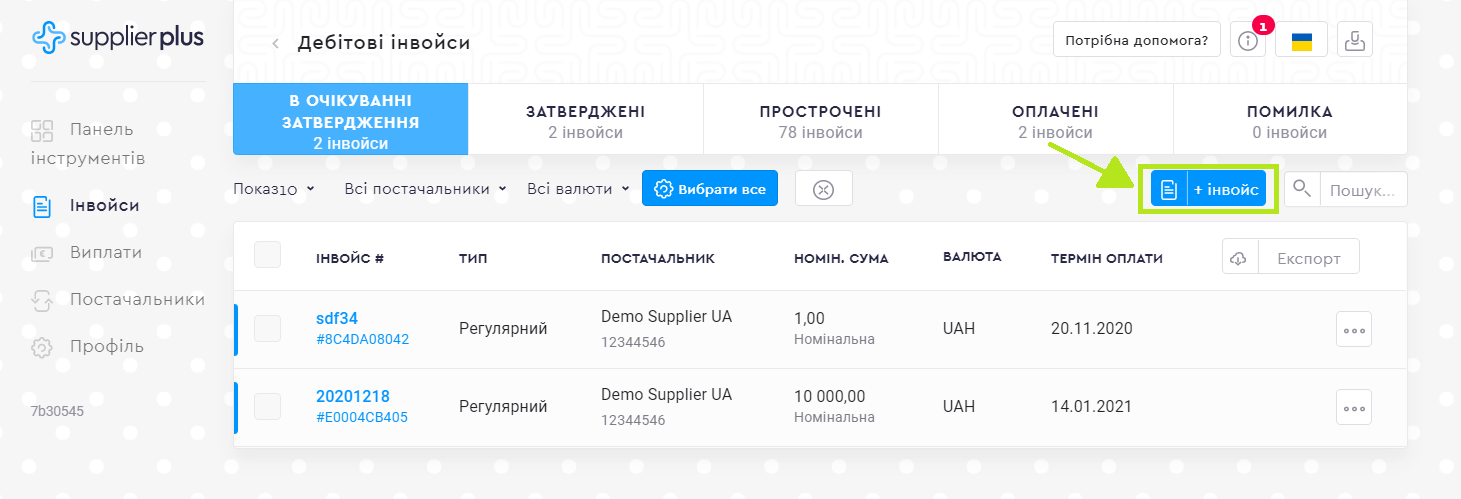Toggle the select-all checkbox in table header
Image resolution: width=1461 pixels, height=499 pixels.
[267, 255]
